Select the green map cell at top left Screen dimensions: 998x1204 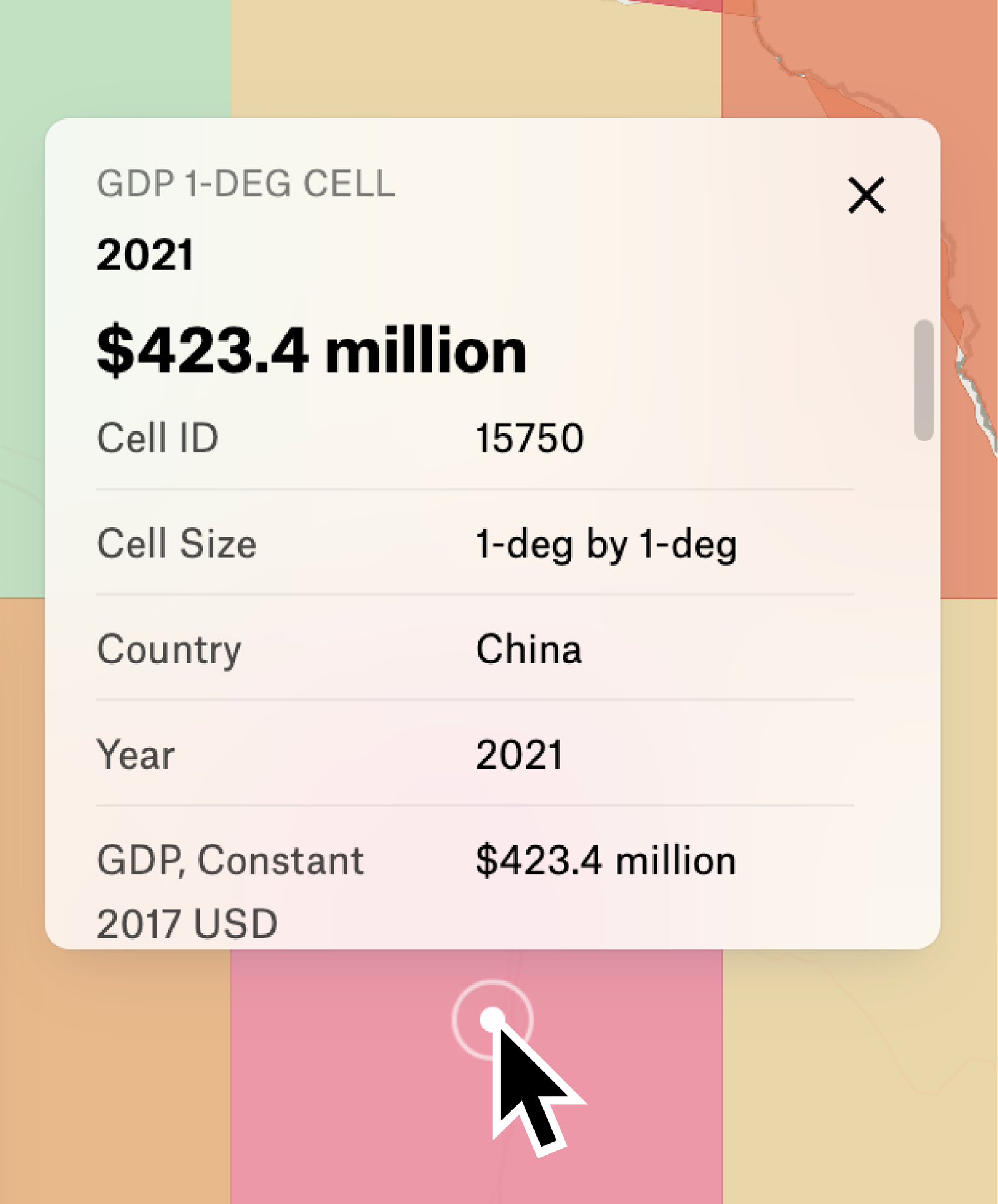tap(112, 56)
